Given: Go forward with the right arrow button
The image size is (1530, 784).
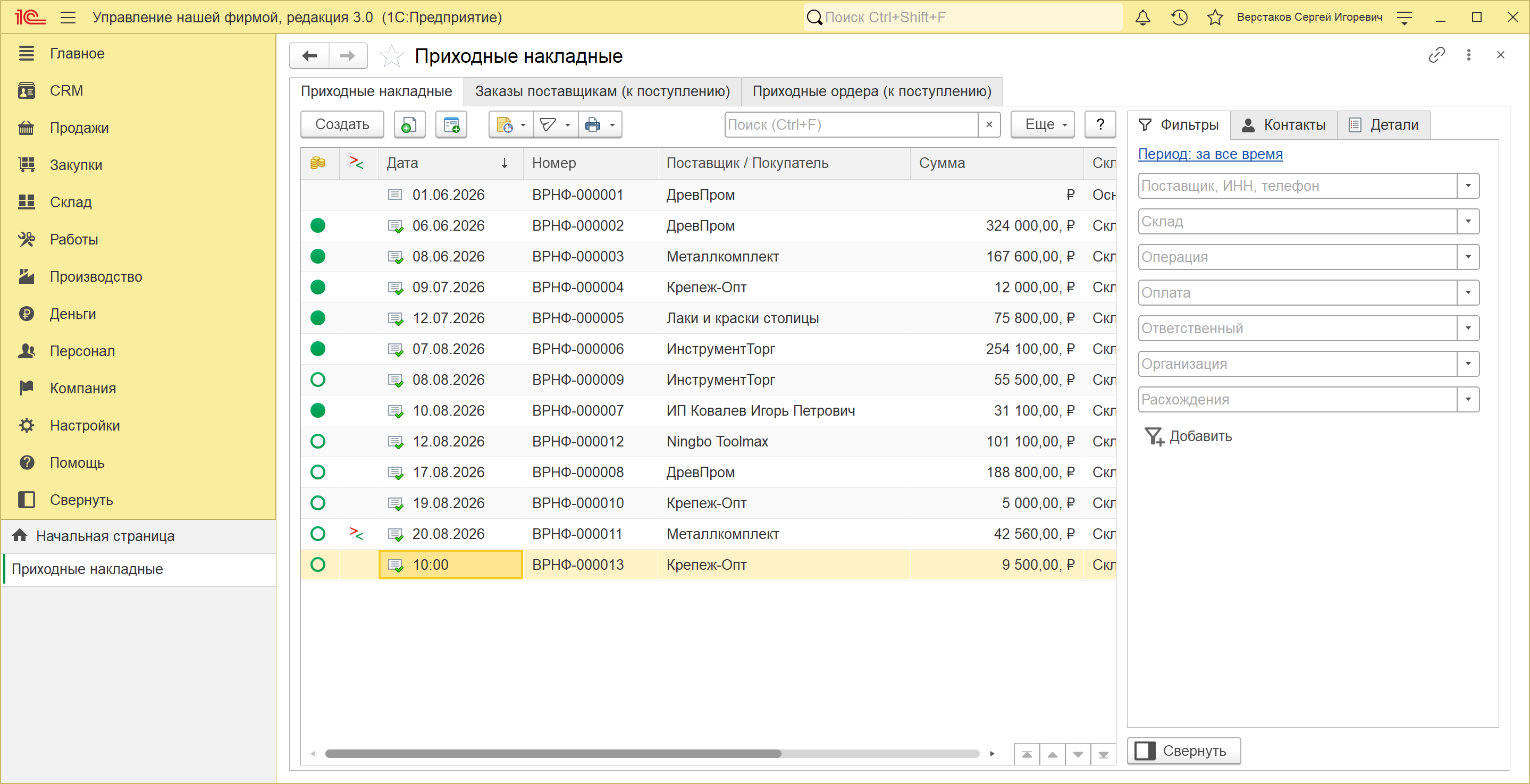Looking at the screenshot, I should click(348, 56).
